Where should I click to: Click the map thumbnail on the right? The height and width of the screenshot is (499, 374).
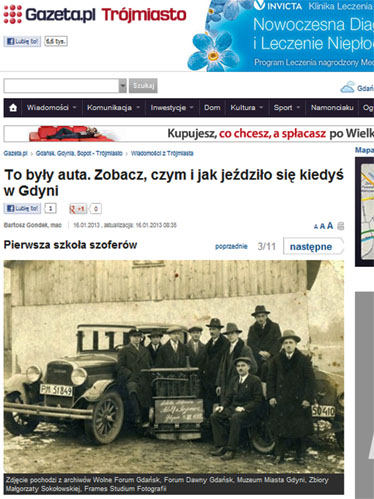(367, 211)
